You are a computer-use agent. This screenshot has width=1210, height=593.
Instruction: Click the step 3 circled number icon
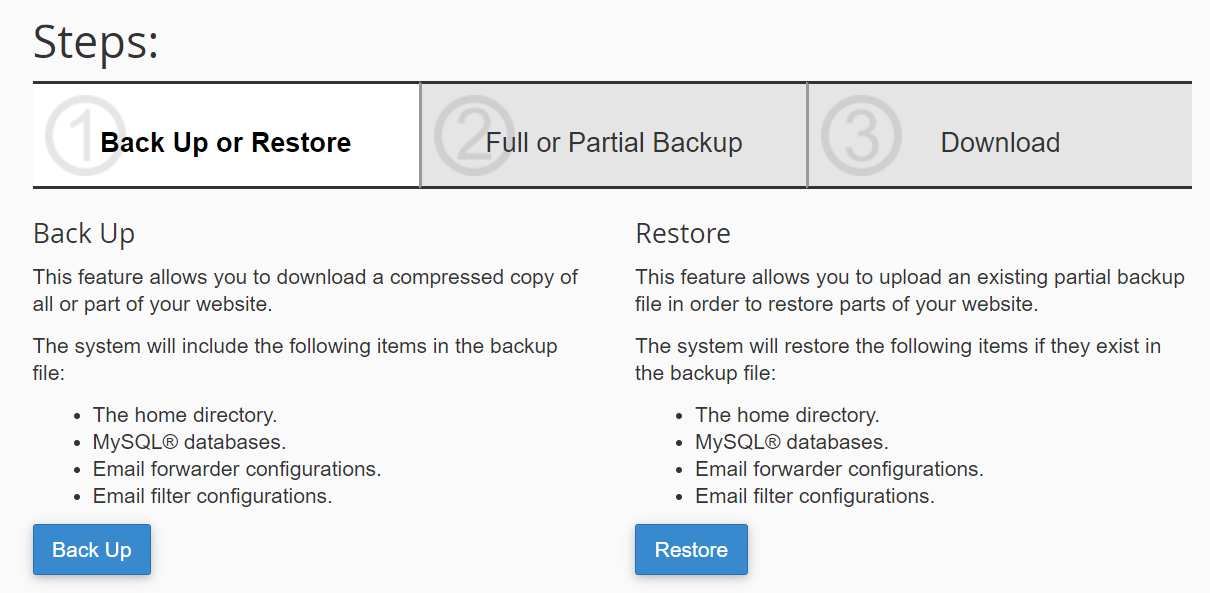(860, 136)
